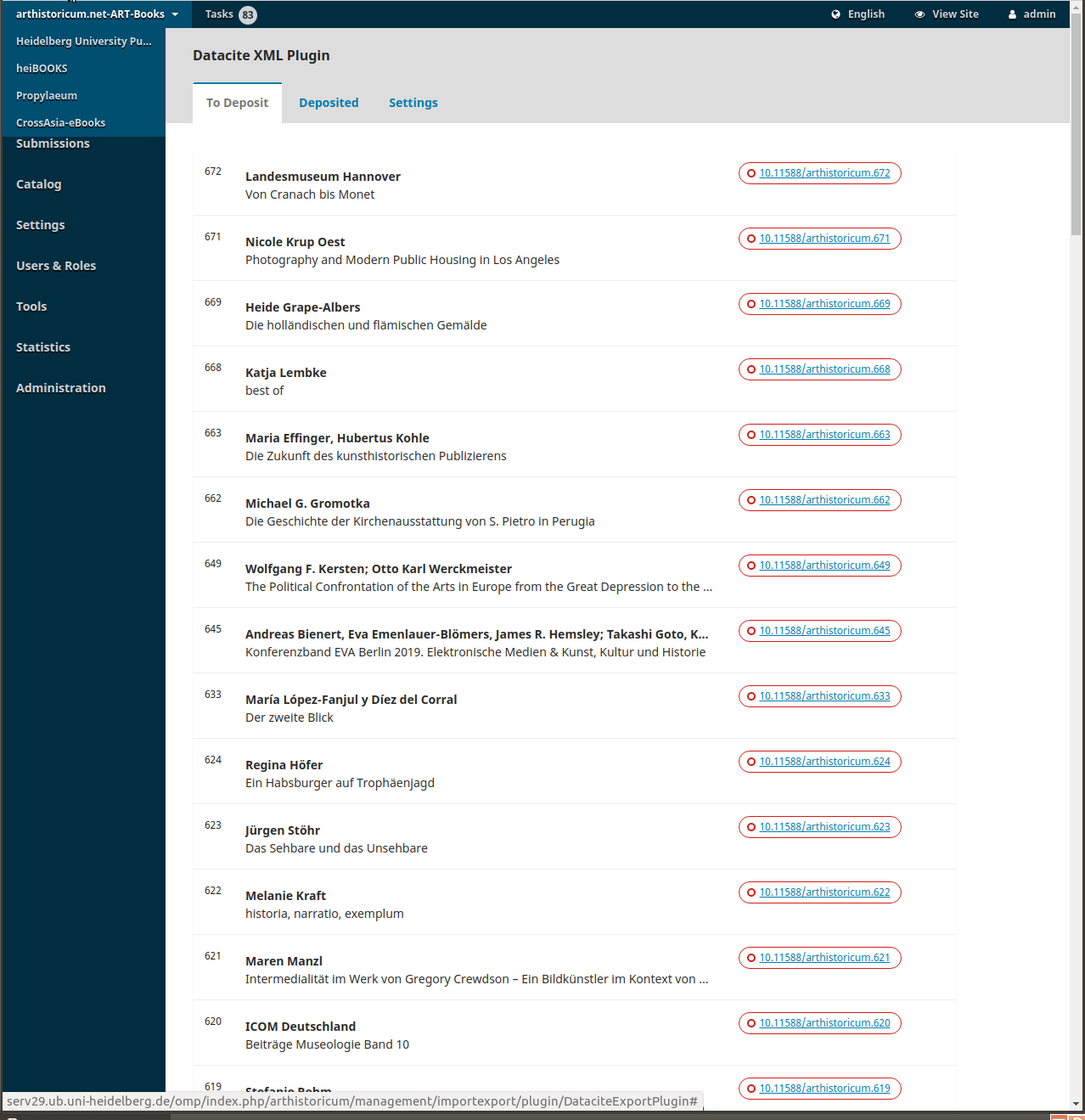
Task: Open DOI link 10.11588/arthistoricum.662
Action: click(824, 500)
